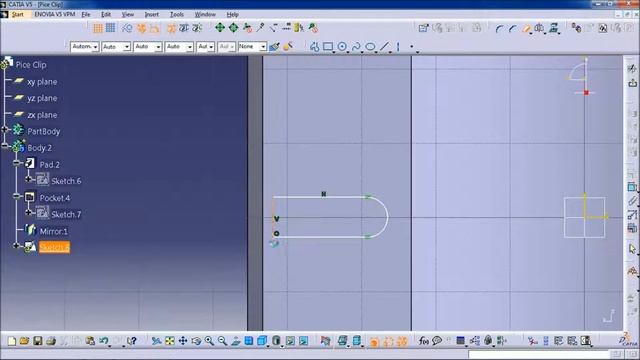Click the Painter (copy format) icon

[274, 47]
